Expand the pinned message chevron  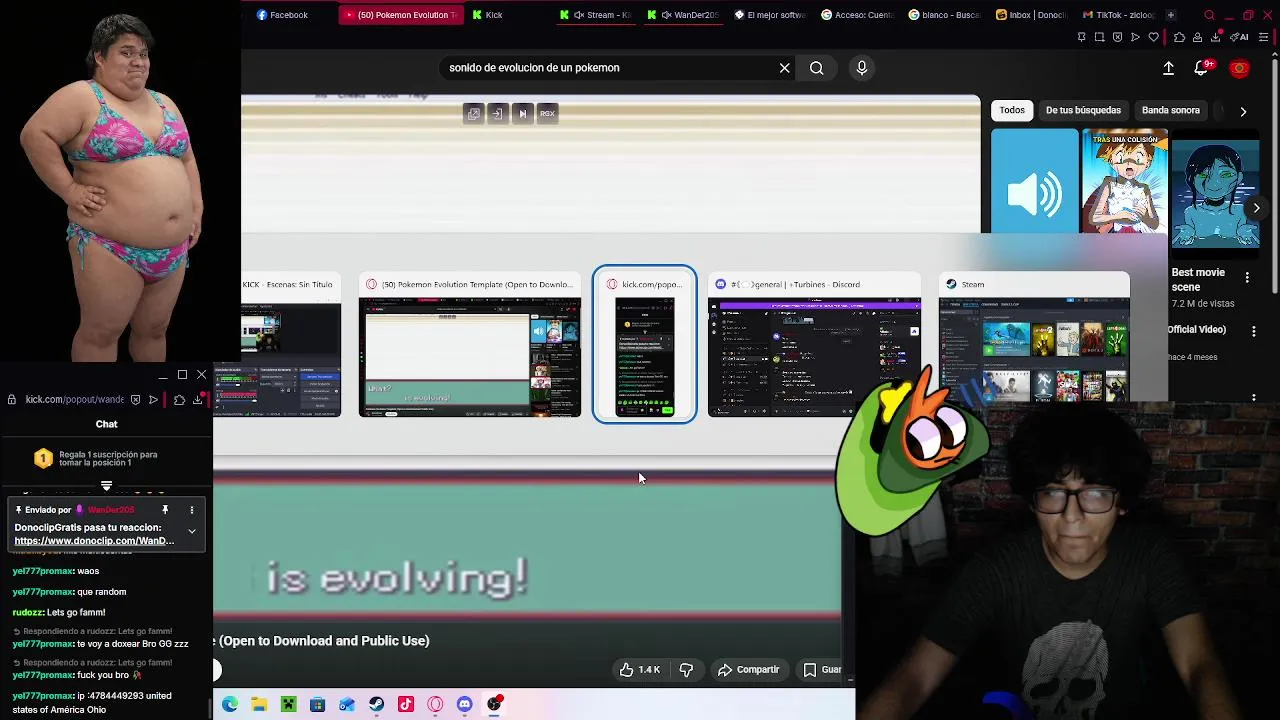tap(192, 531)
